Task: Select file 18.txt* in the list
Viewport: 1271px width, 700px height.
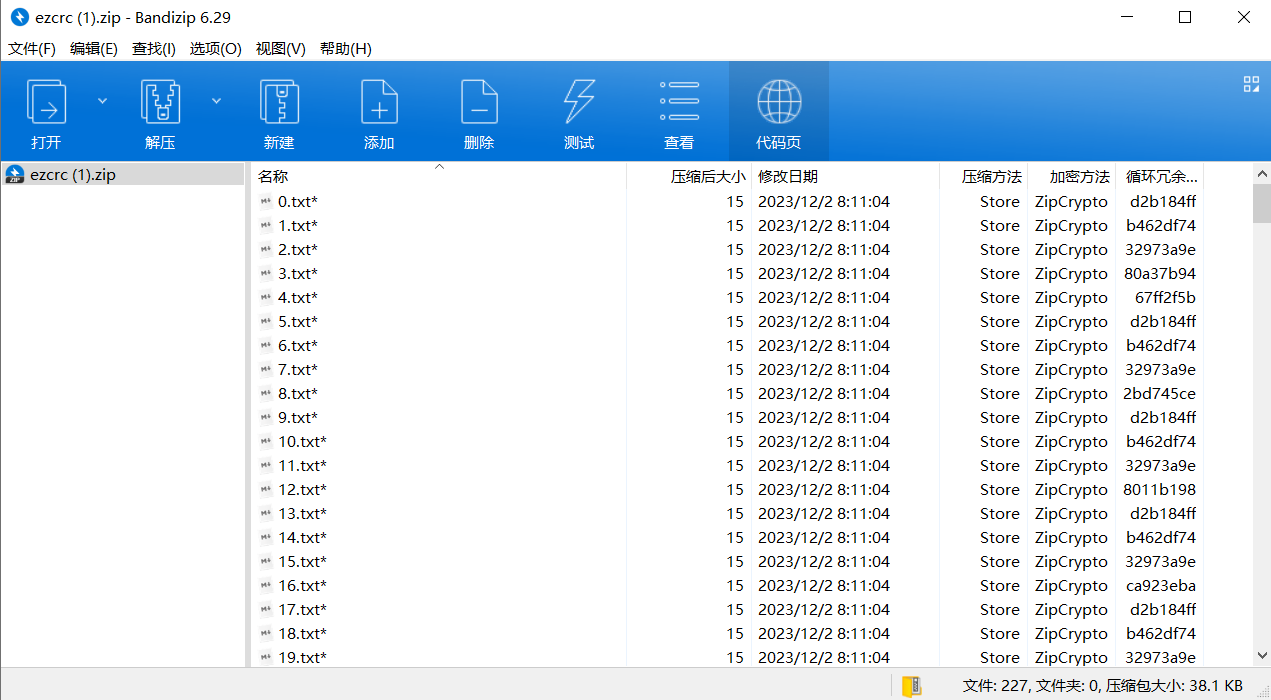Action: pyautogui.click(x=302, y=633)
